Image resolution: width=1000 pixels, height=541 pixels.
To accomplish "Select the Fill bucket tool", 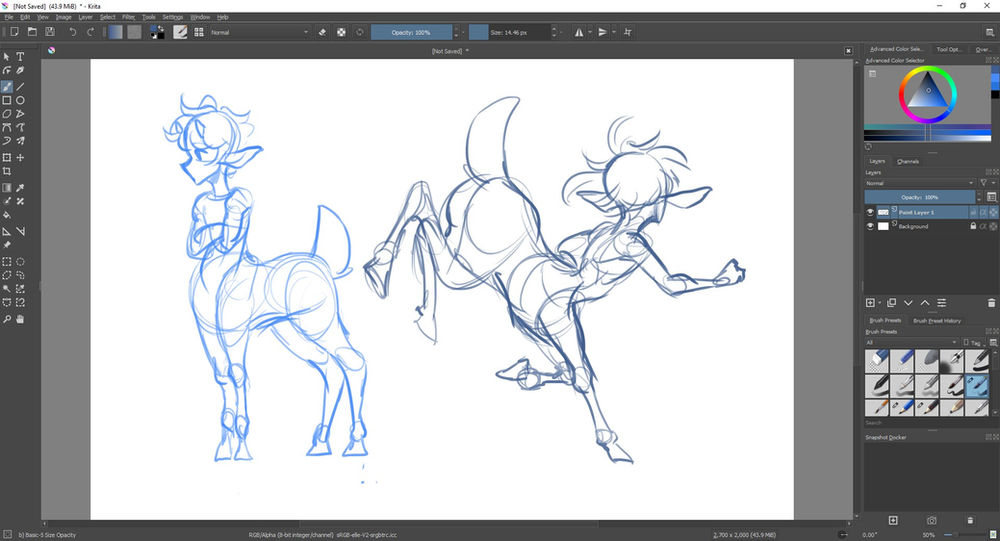I will 7,215.
